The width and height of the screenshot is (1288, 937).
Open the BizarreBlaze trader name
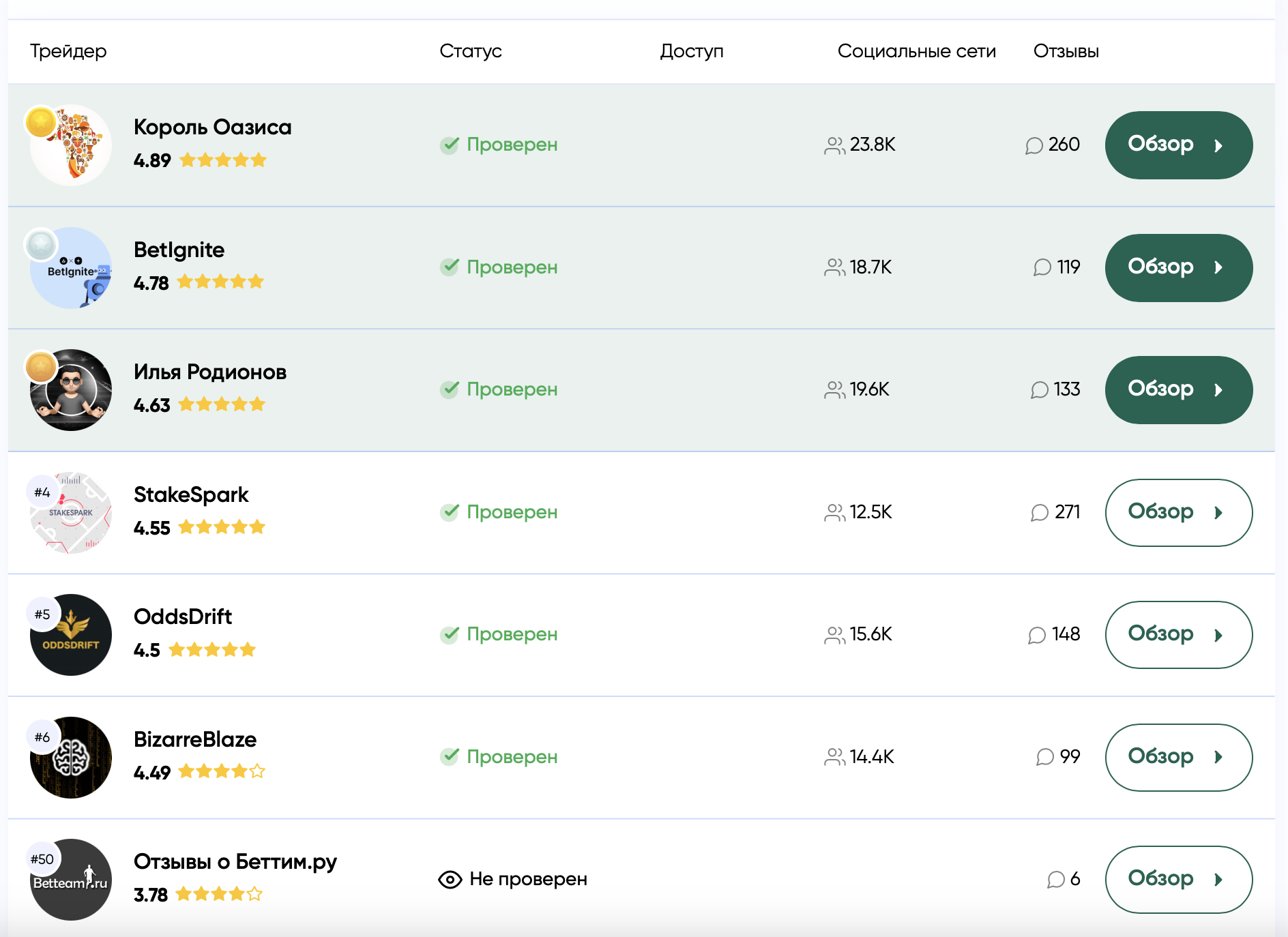point(195,739)
